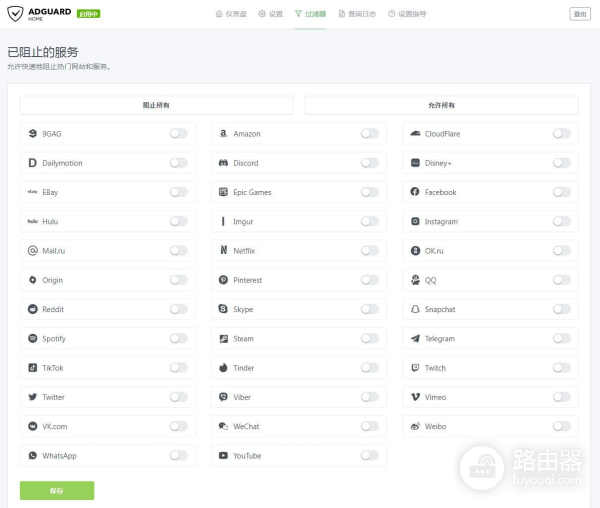This screenshot has height=508, width=600.
Task: Click the 允许所有 allow all button
Action: click(442, 105)
